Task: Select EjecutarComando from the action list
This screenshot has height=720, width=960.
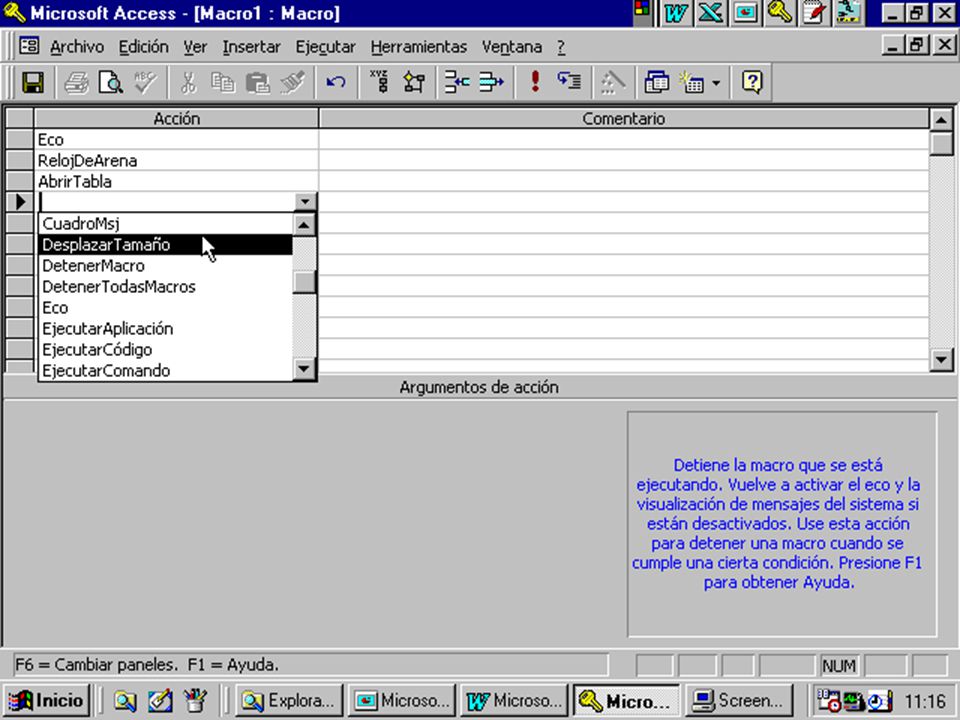Action: click(x=165, y=370)
